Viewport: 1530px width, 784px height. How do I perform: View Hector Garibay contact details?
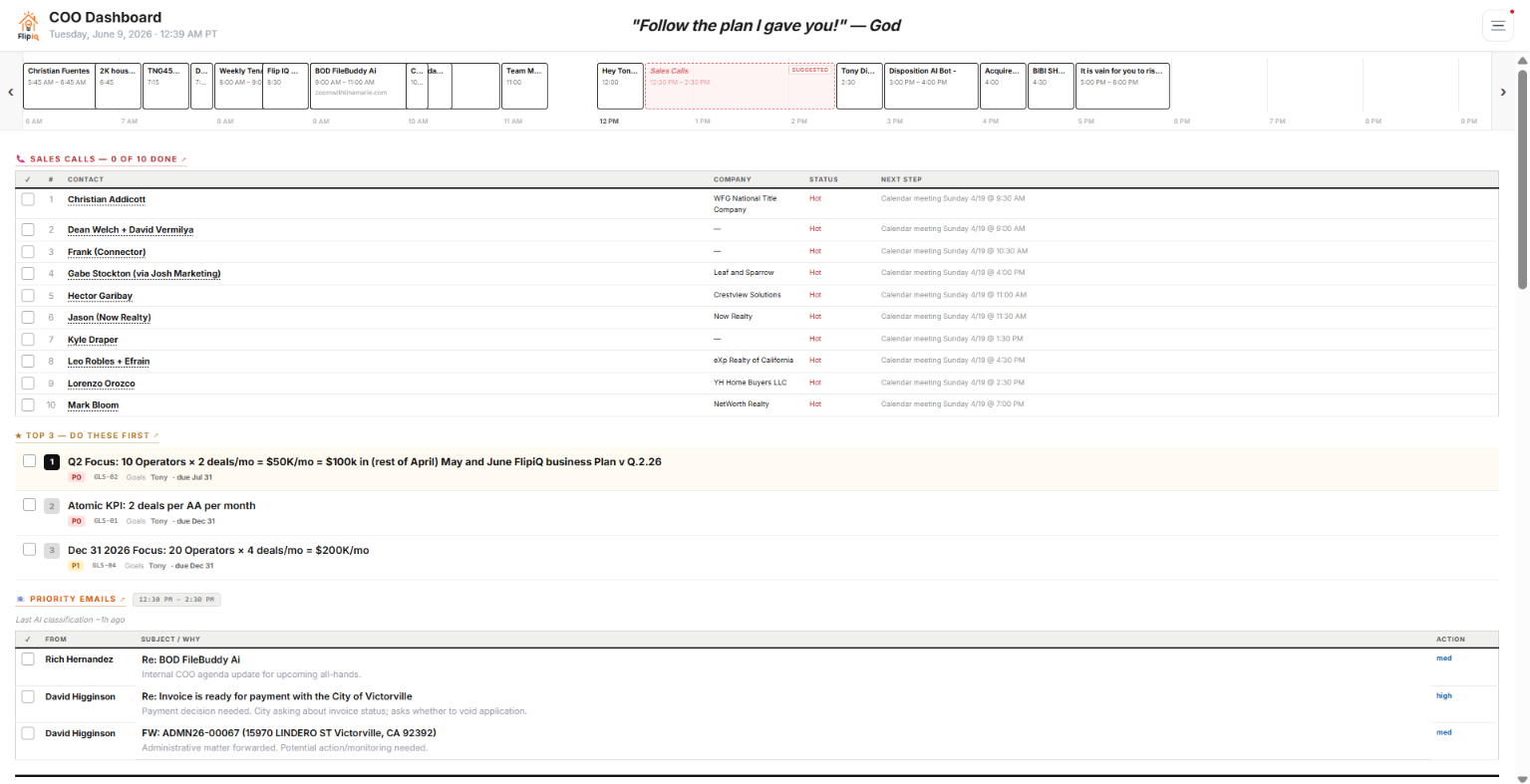point(100,296)
